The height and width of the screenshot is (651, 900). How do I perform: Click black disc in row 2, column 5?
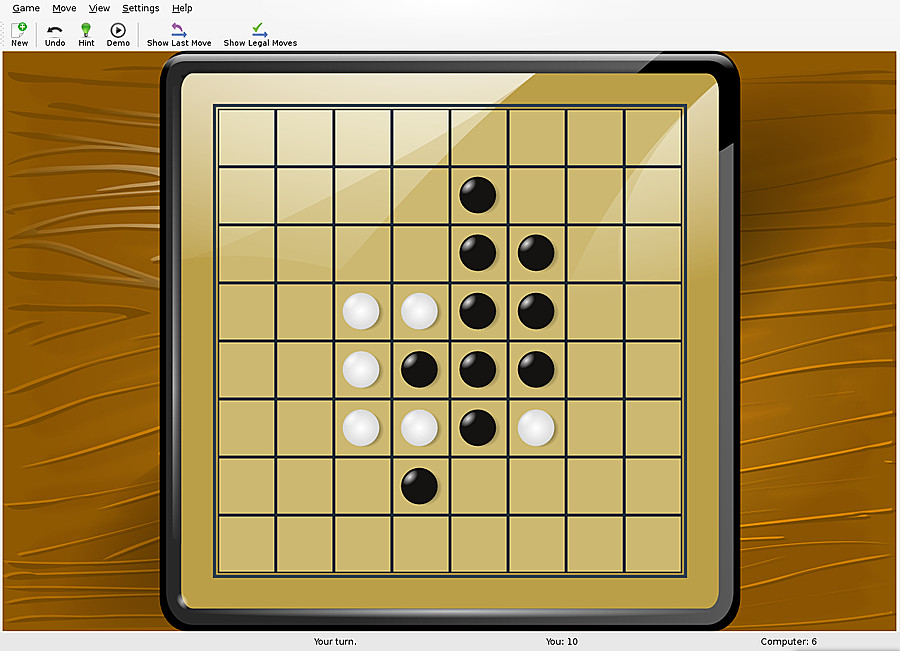[x=478, y=195]
